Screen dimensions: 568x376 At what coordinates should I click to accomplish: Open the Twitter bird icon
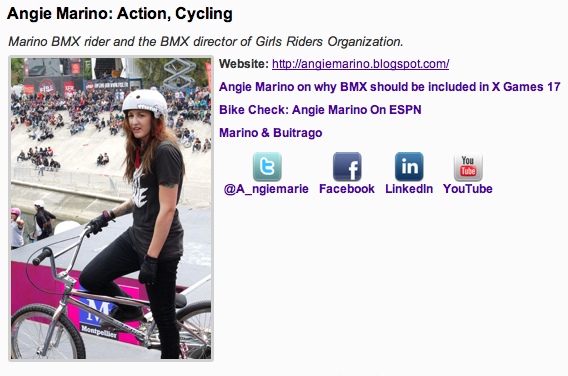click(x=267, y=167)
